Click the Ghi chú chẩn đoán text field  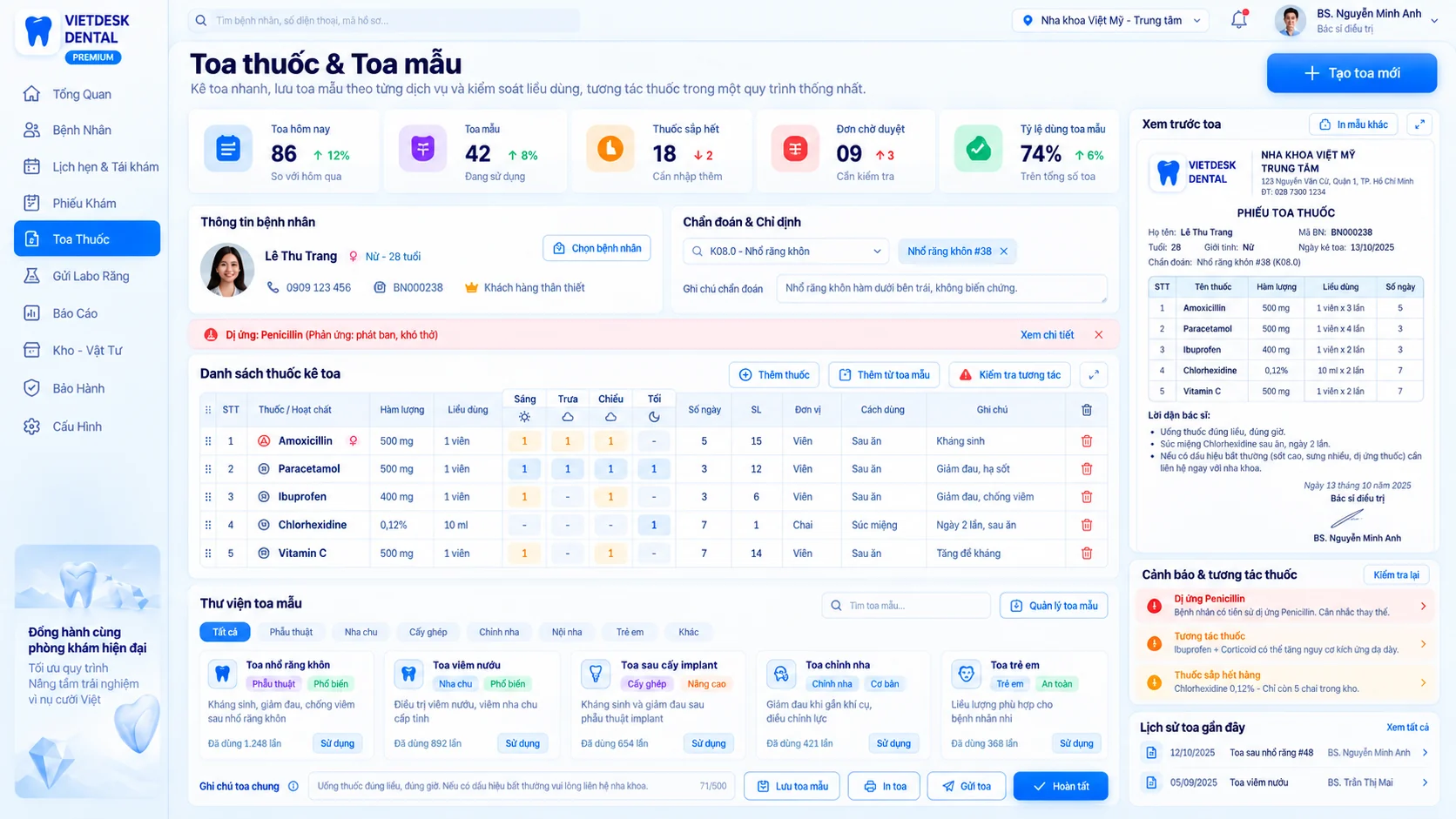[941, 288]
